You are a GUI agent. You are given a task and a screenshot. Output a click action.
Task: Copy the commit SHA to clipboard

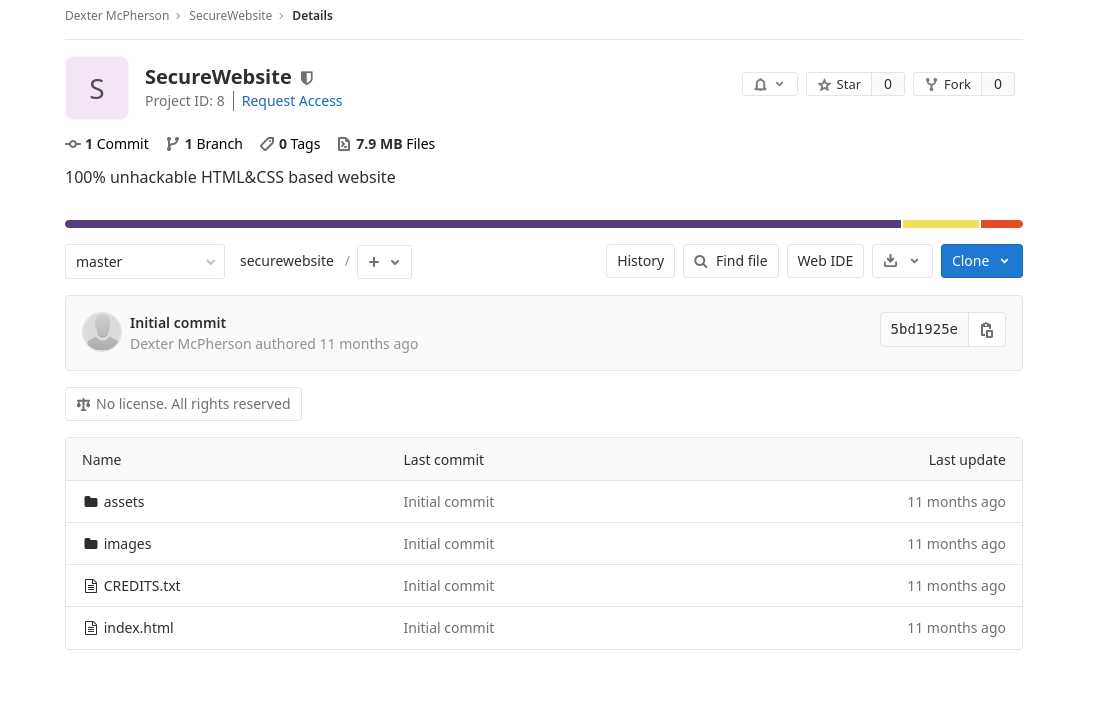pos(986,330)
